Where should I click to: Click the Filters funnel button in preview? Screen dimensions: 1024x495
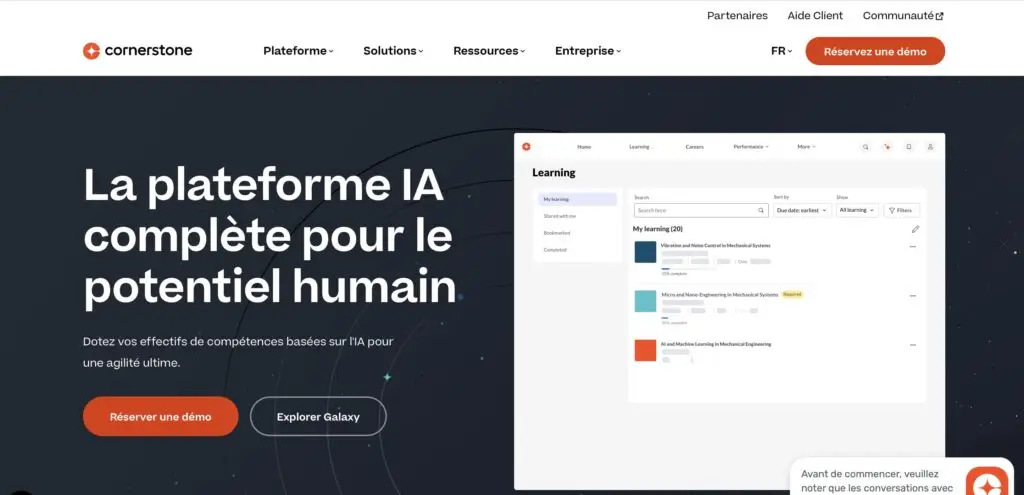pyautogui.click(x=901, y=210)
